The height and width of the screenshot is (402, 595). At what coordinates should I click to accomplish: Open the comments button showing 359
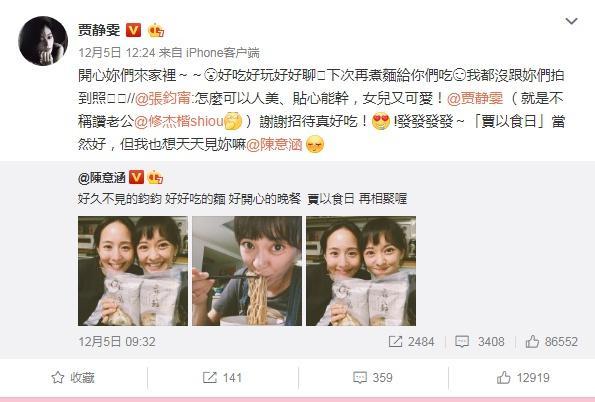coord(373,378)
